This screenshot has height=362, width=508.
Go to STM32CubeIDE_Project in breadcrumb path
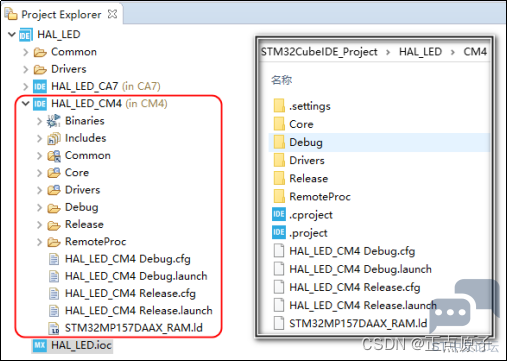click(319, 52)
